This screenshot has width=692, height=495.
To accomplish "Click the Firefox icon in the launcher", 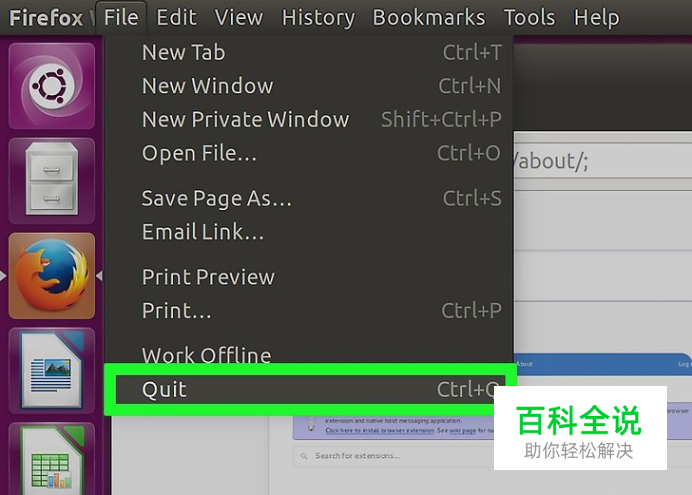I will coord(52,276).
